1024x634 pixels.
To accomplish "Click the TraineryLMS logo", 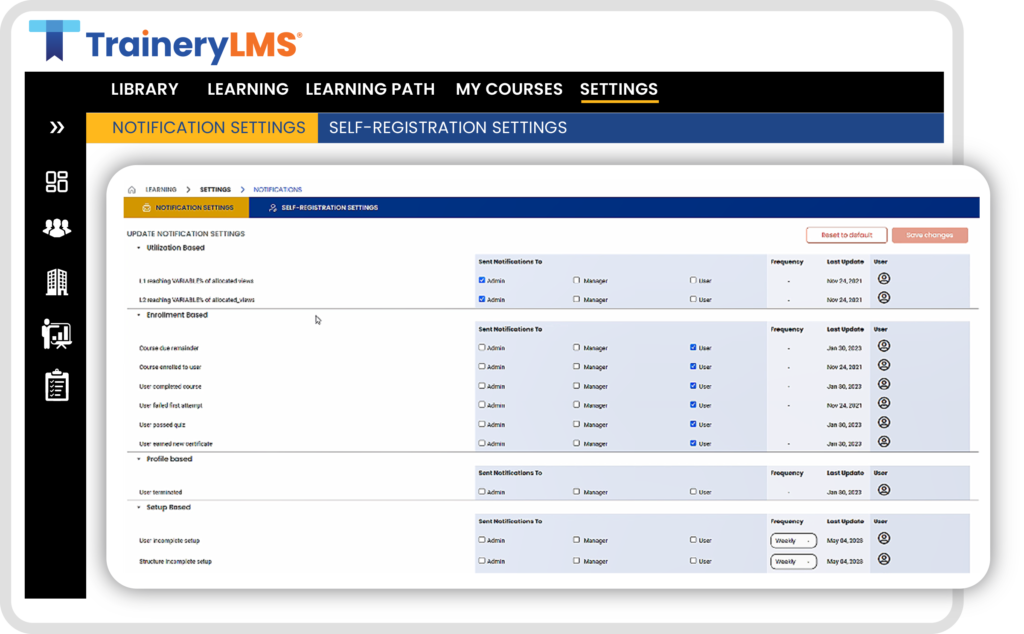I will (165, 42).
